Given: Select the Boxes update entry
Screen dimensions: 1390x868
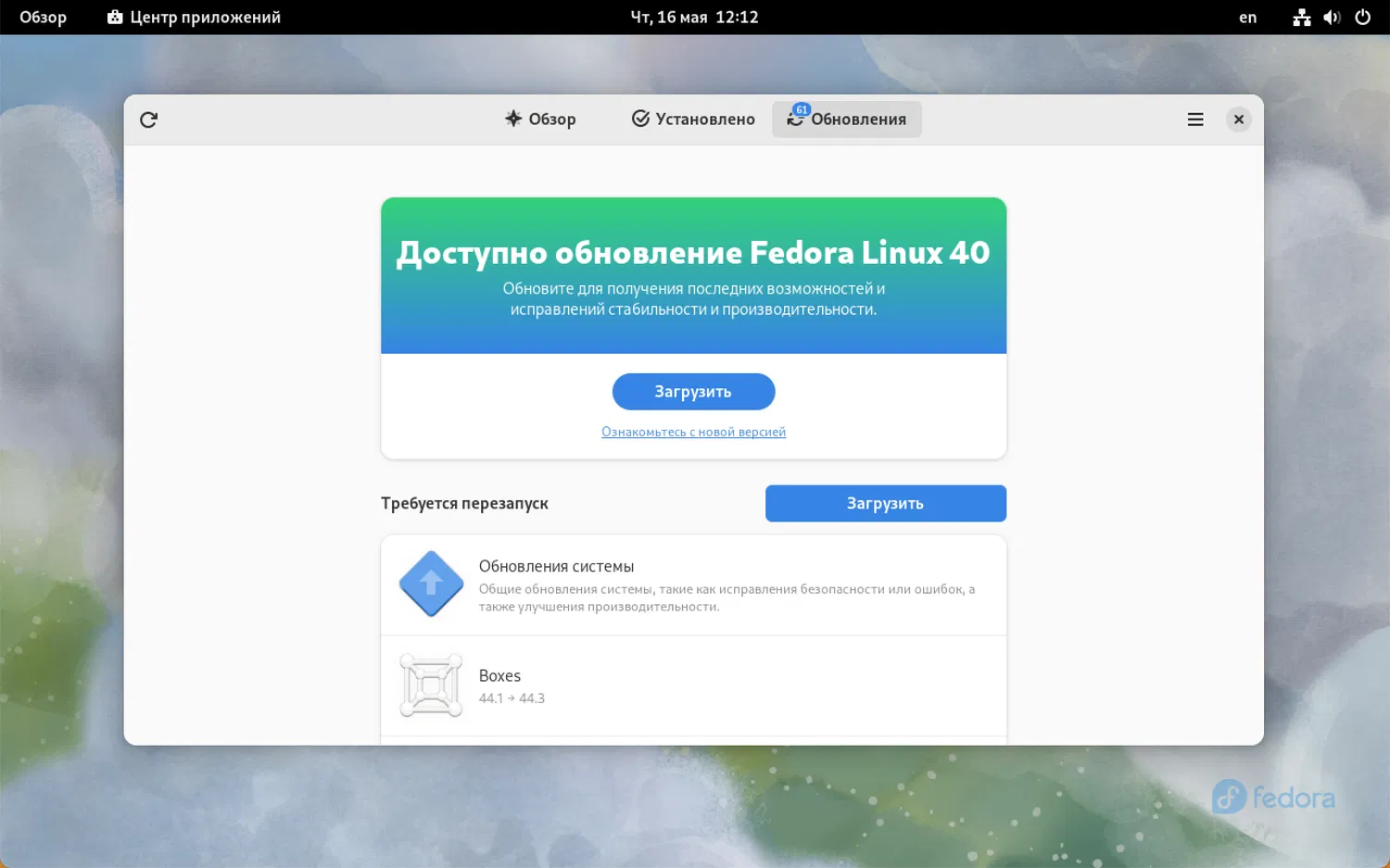Looking at the screenshot, I should click(693, 686).
